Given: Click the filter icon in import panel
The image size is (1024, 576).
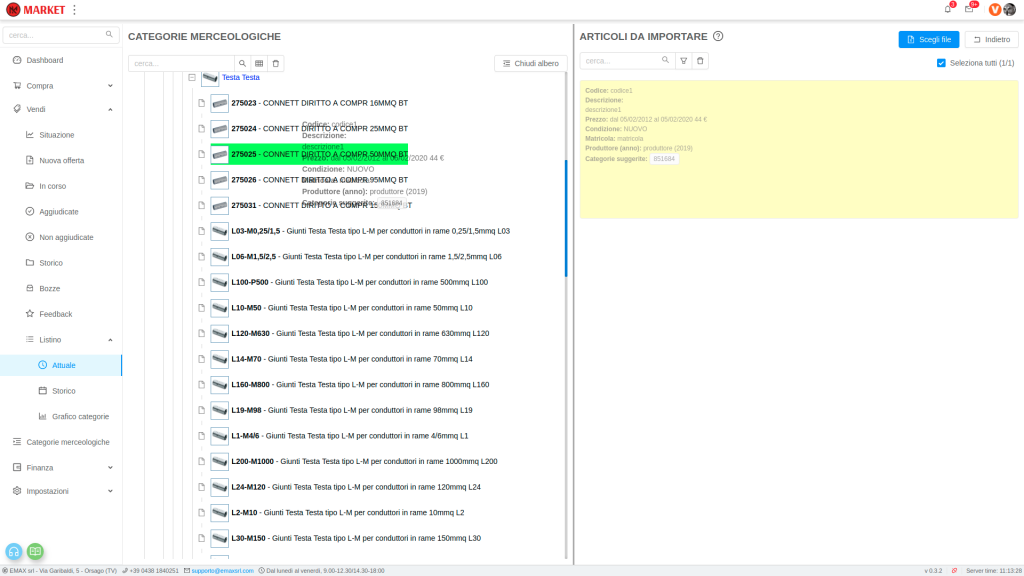Looking at the screenshot, I should tap(684, 61).
